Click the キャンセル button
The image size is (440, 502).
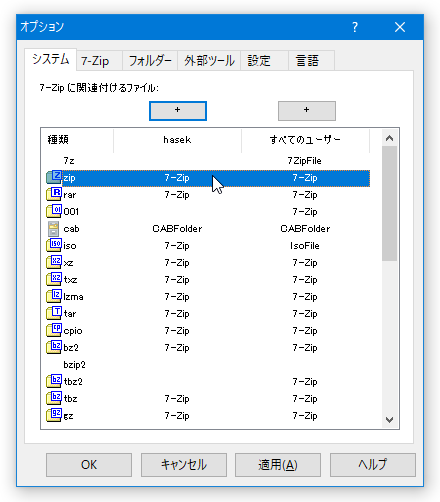pos(184,465)
